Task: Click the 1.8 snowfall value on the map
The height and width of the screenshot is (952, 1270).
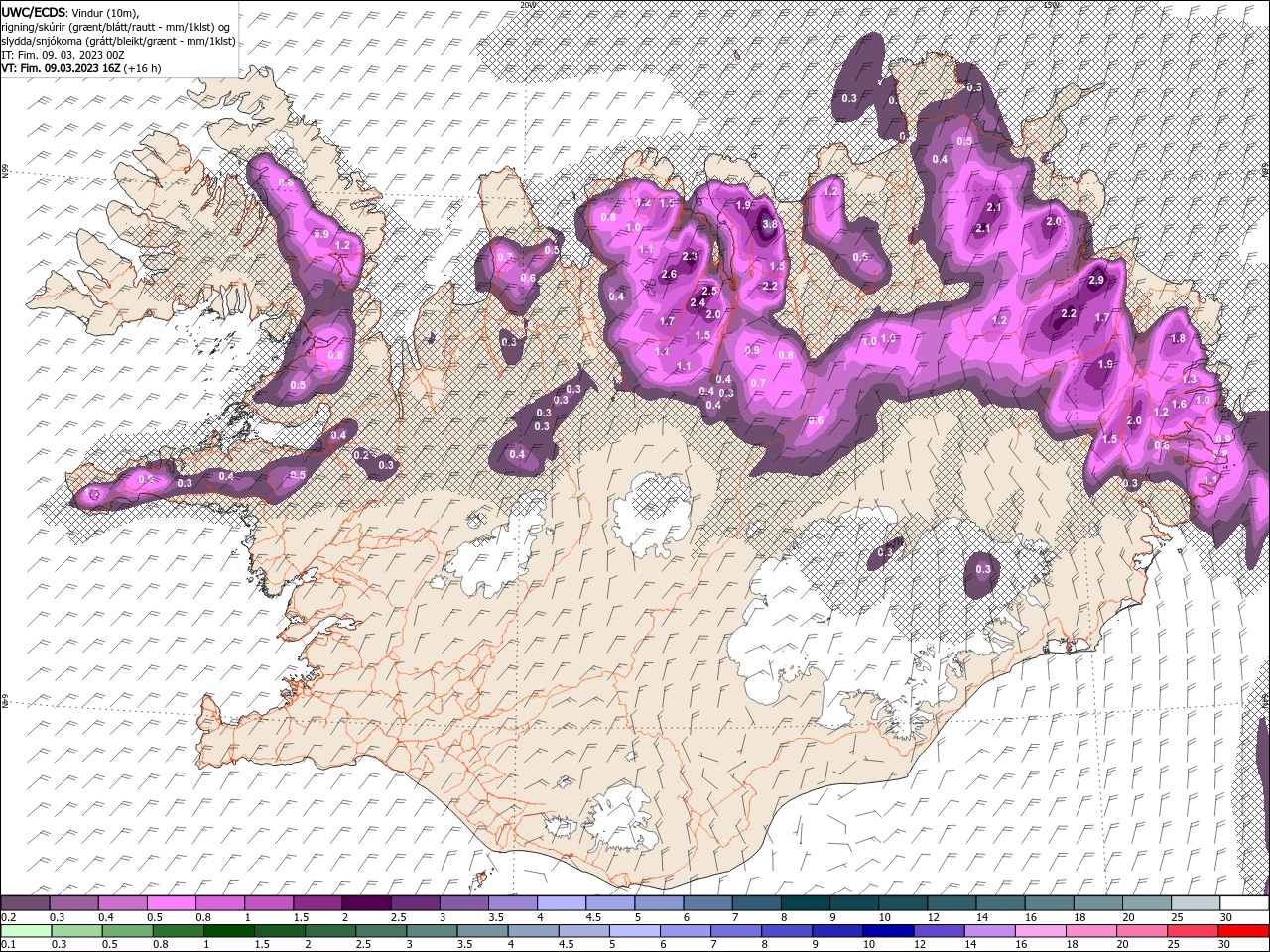Action: coord(1179,338)
